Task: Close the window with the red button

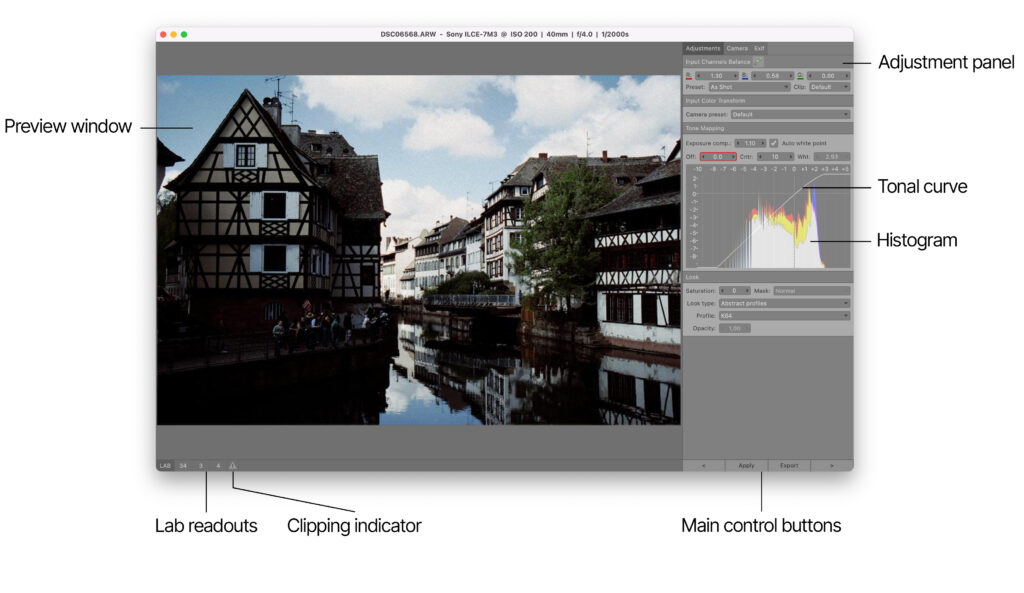Action: coord(163,34)
